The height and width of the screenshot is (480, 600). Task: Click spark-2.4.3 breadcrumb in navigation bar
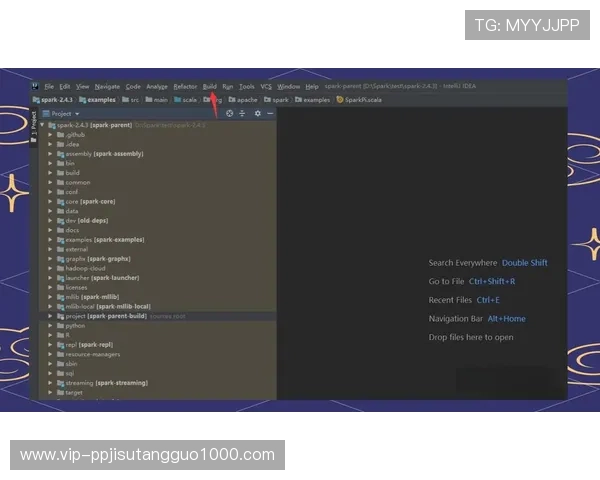(53, 100)
